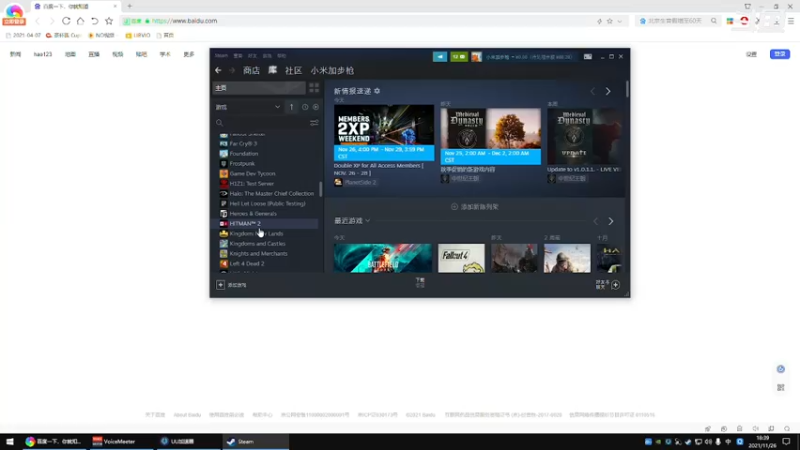The image size is (800, 450).
Task: Open the Members 2XP Weekend news card
Action: click(x=384, y=133)
